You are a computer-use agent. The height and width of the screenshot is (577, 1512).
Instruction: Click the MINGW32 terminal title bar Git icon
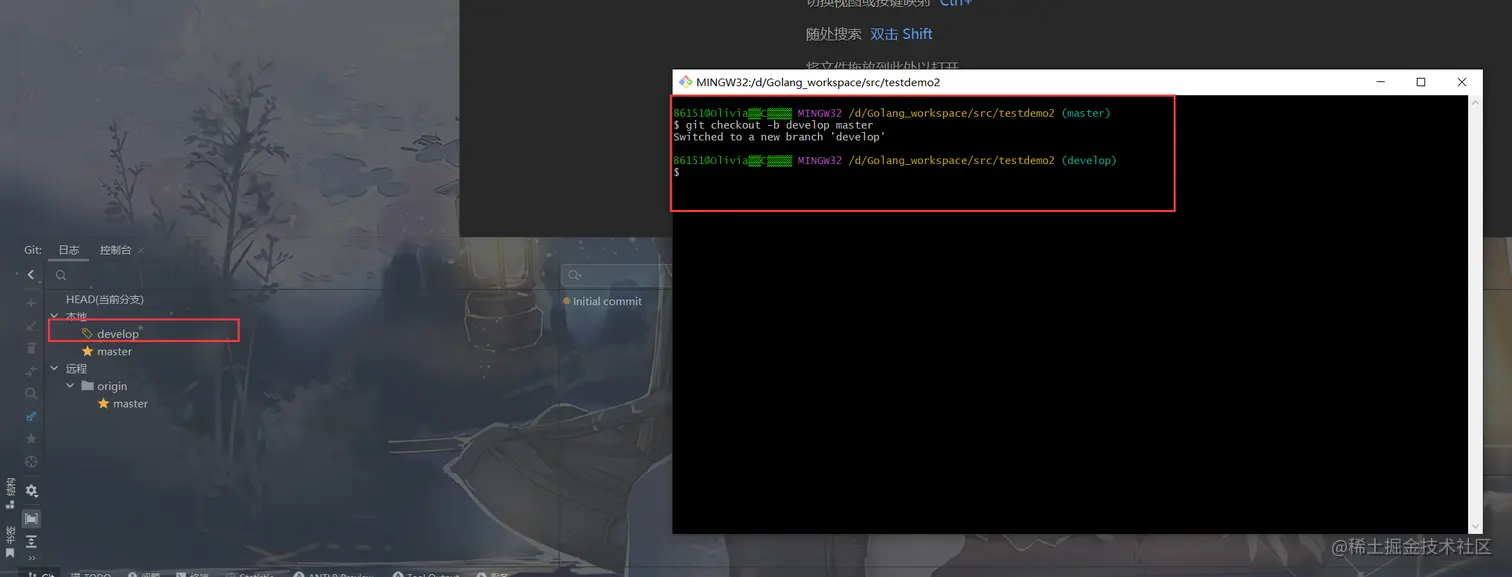[685, 82]
